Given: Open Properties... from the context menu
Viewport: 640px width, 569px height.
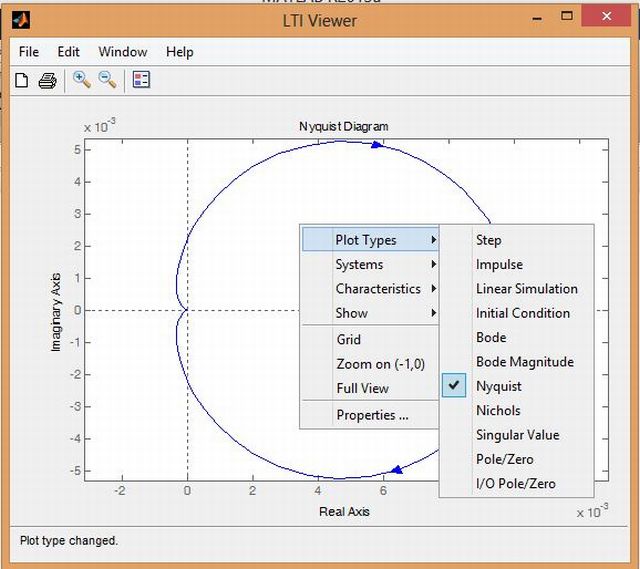Looking at the screenshot, I should pyautogui.click(x=370, y=415).
